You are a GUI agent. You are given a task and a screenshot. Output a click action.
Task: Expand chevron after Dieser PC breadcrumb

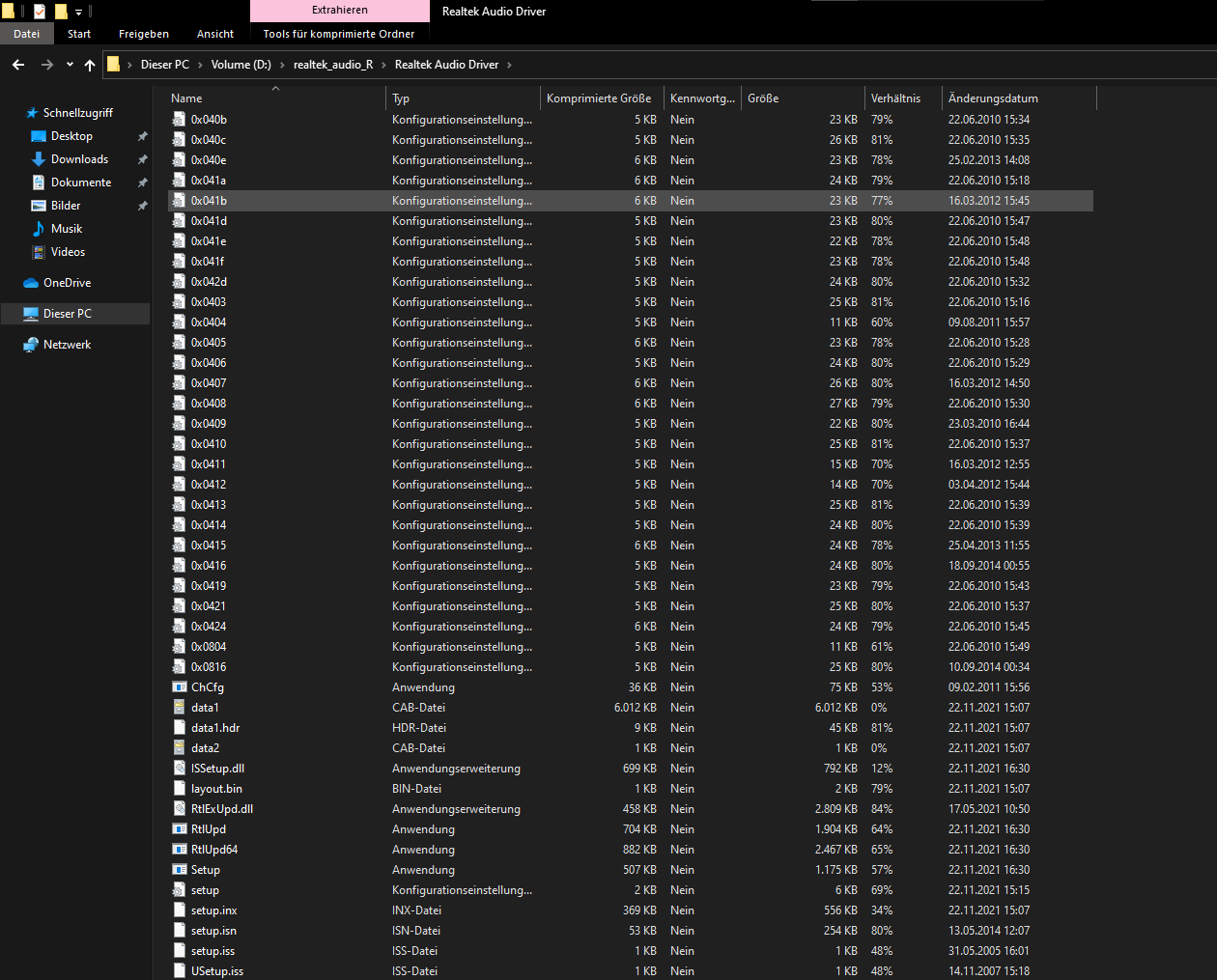pos(200,65)
